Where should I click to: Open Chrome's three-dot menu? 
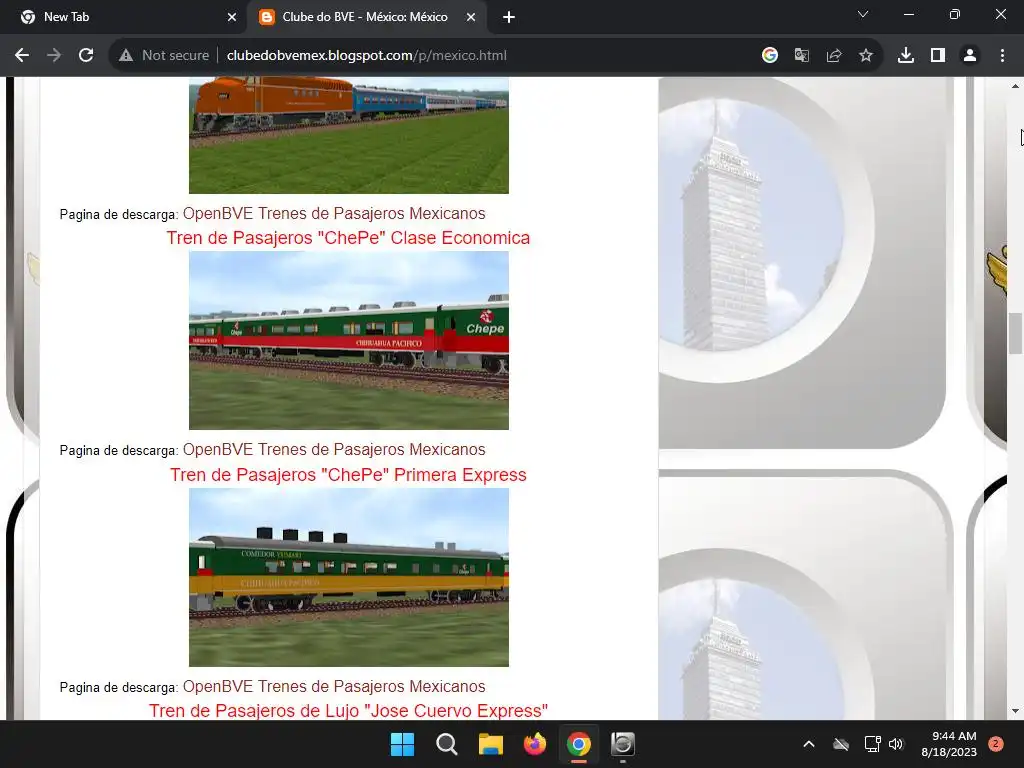pos(1002,56)
